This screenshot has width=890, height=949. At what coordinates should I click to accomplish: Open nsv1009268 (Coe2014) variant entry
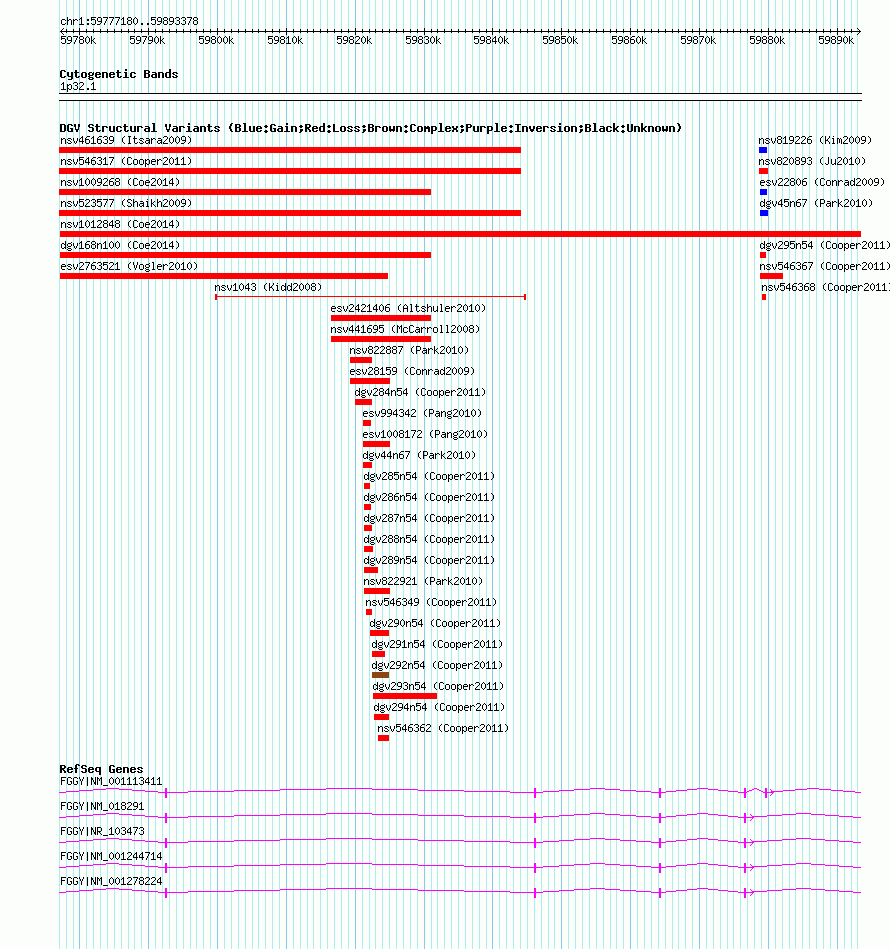[x=120, y=182]
